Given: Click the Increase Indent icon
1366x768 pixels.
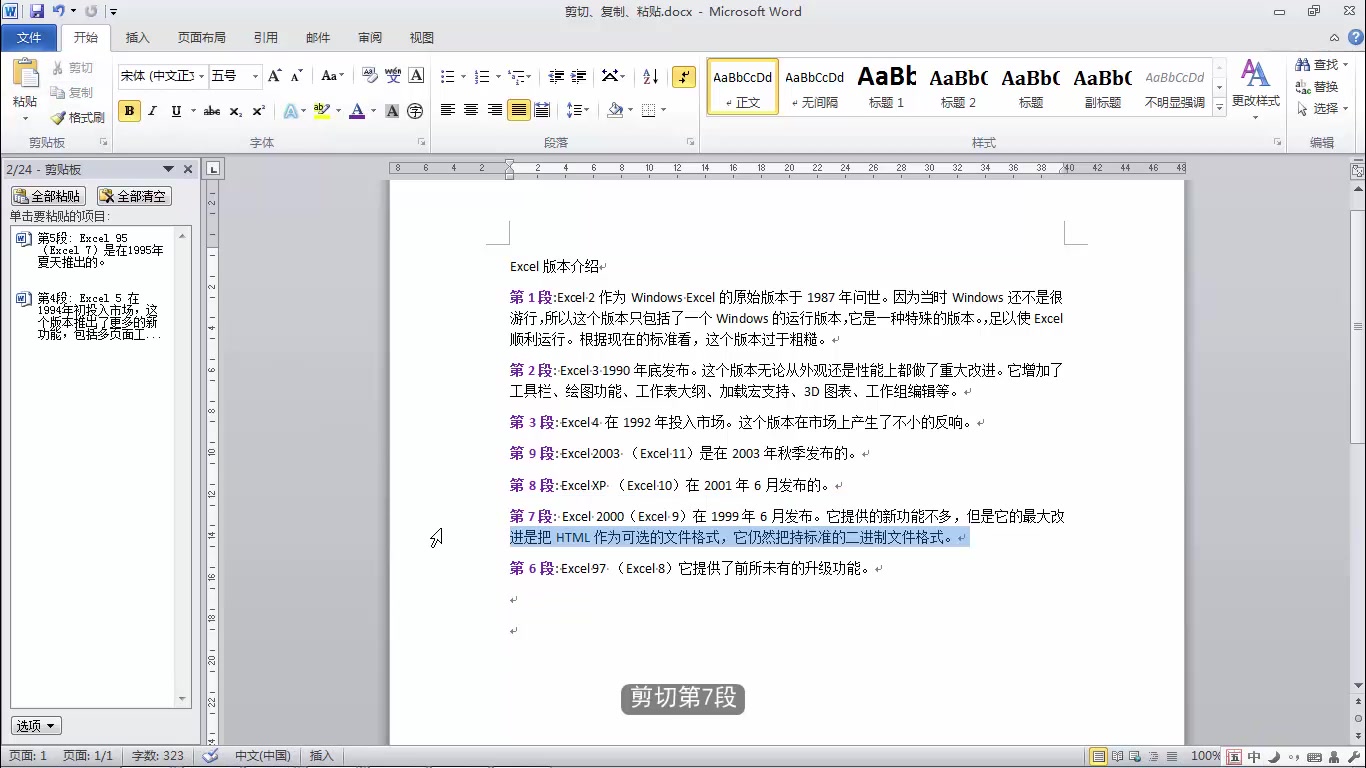Looking at the screenshot, I should (x=580, y=76).
